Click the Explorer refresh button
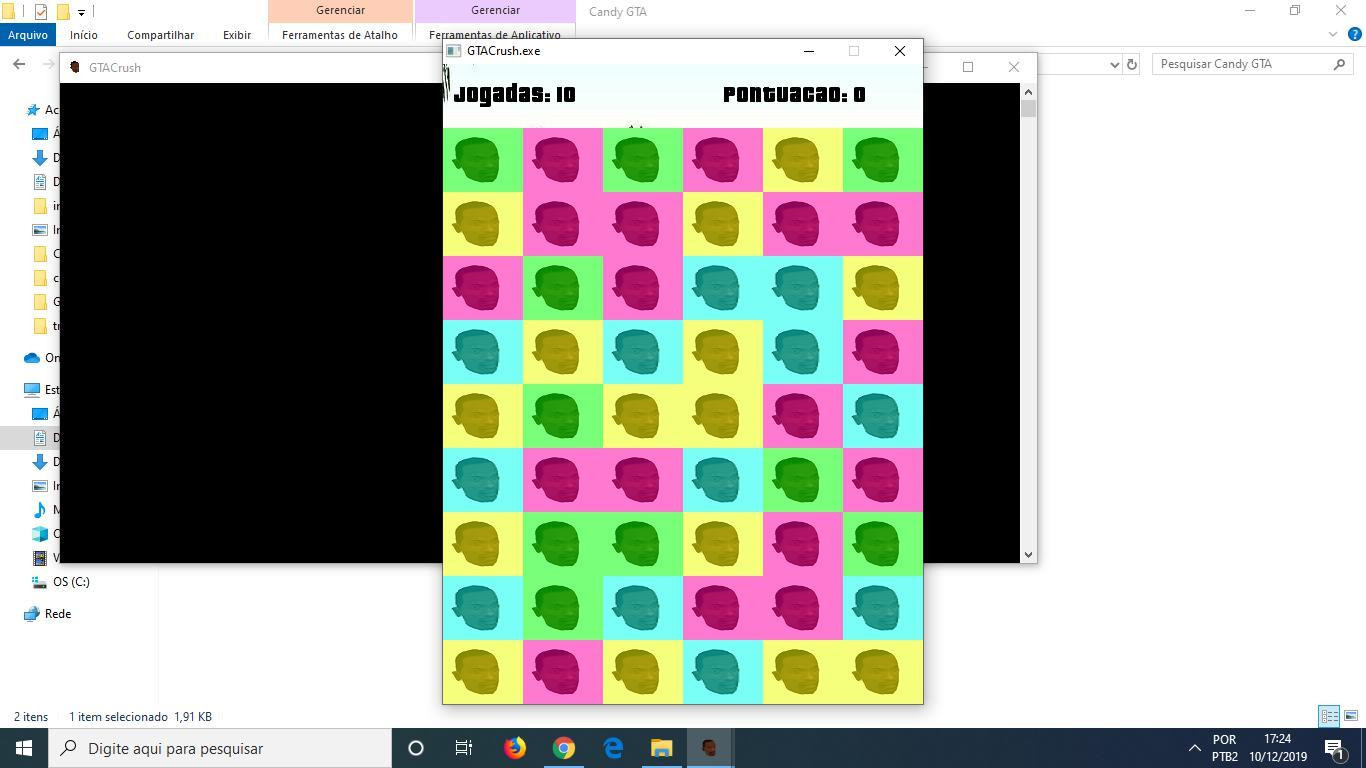1366x768 pixels. (x=1132, y=64)
